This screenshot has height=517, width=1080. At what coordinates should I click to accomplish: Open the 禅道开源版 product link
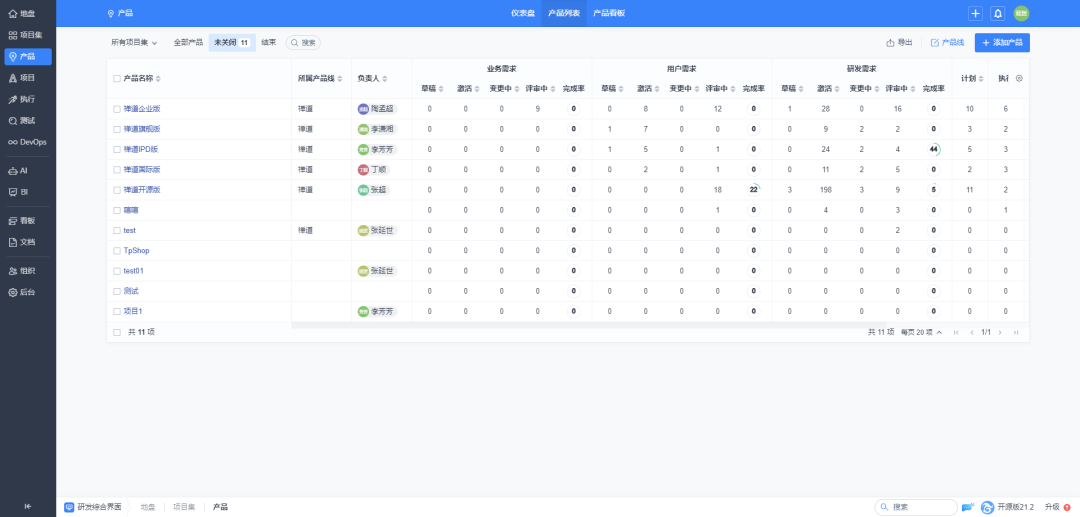coord(142,189)
